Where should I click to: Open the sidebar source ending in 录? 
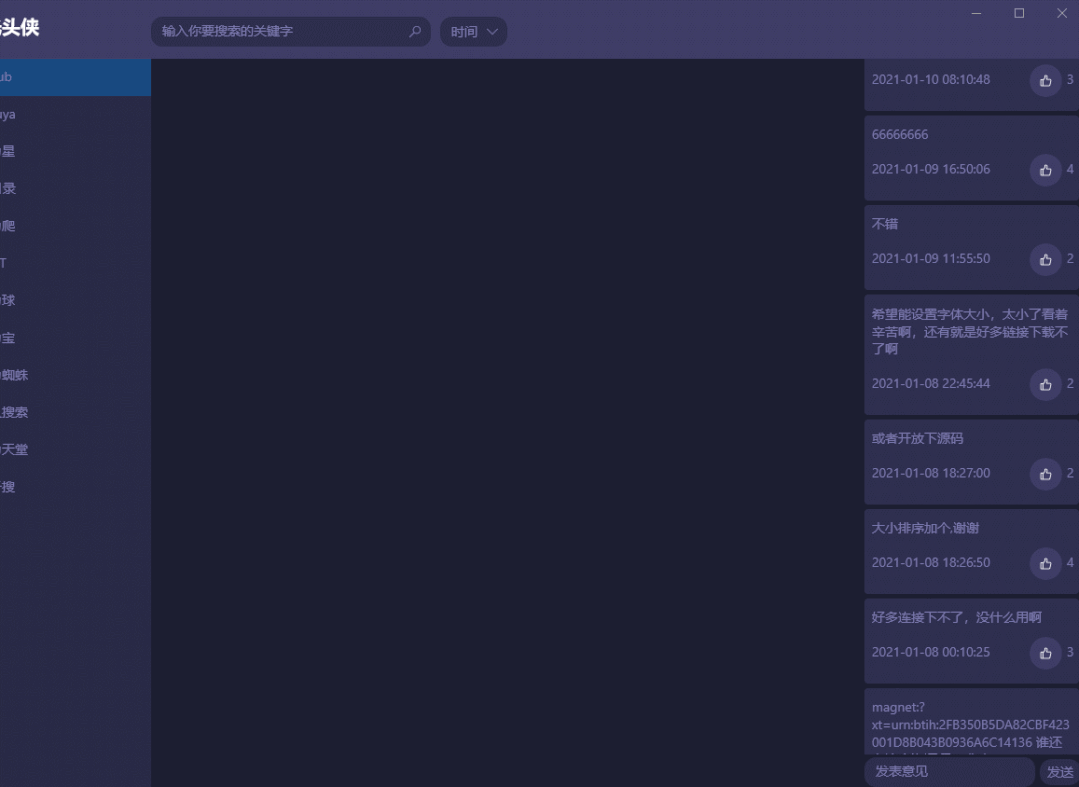(x=75, y=188)
